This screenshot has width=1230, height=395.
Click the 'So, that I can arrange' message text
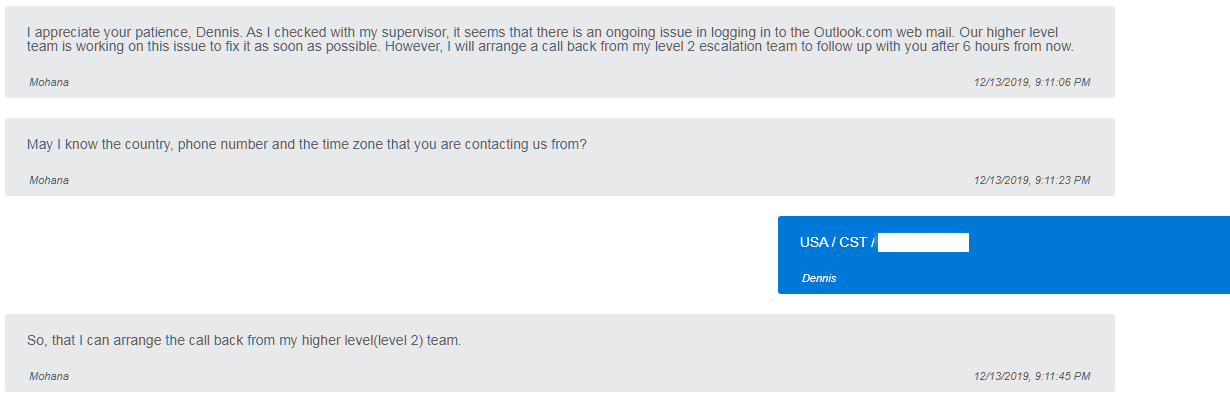(x=244, y=340)
